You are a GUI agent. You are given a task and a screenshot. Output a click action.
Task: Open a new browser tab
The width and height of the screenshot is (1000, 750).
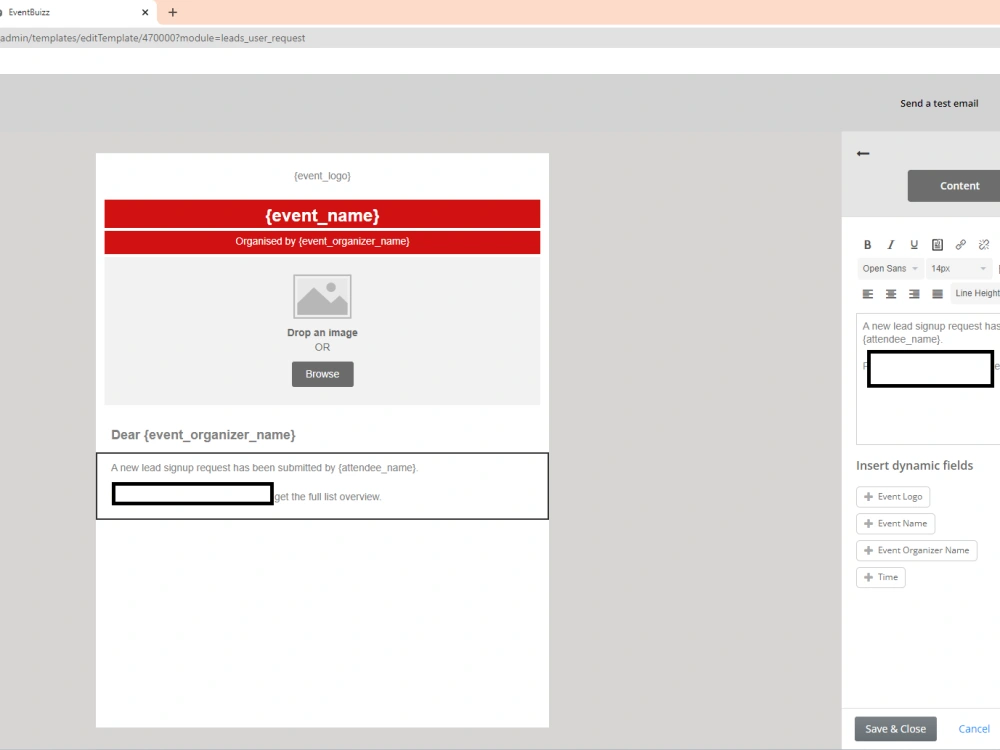[x=172, y=12]
